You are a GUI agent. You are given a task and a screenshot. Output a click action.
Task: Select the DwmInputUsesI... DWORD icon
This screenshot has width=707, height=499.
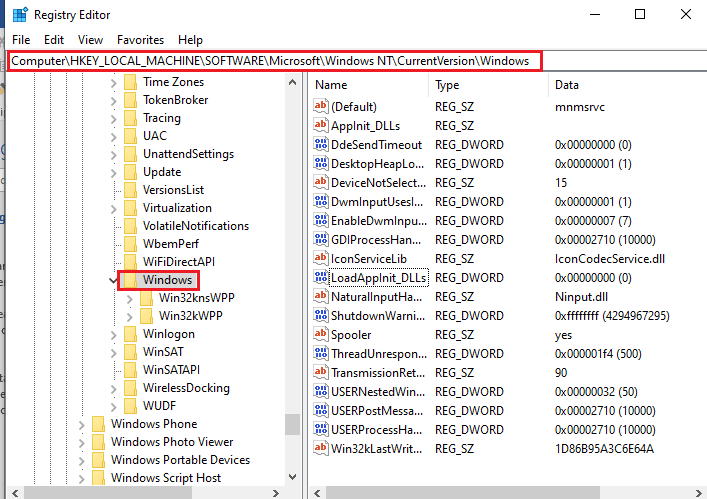coord(321,201)
